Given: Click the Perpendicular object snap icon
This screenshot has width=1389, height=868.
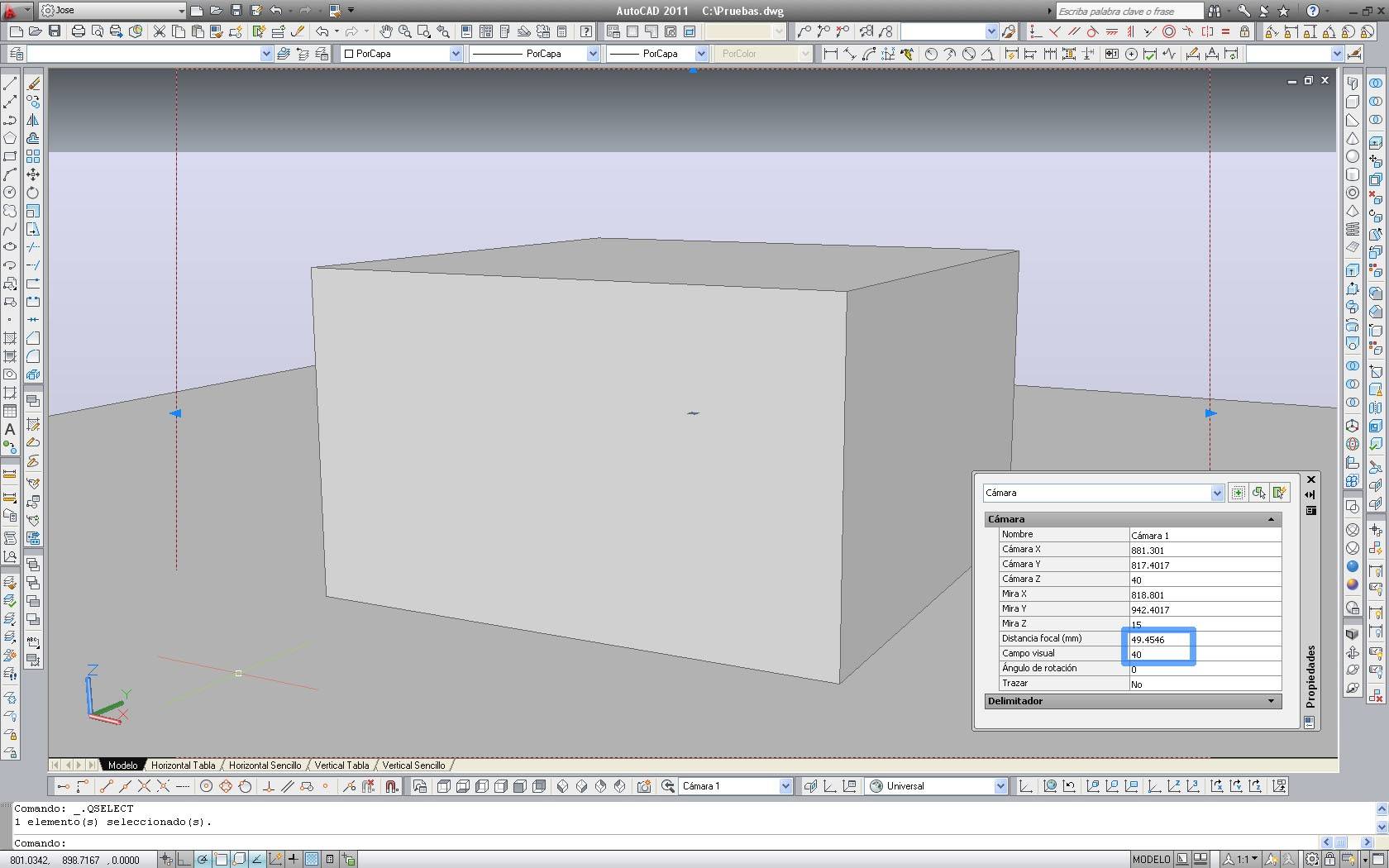Looking at the screenshot, I should 268,786.
